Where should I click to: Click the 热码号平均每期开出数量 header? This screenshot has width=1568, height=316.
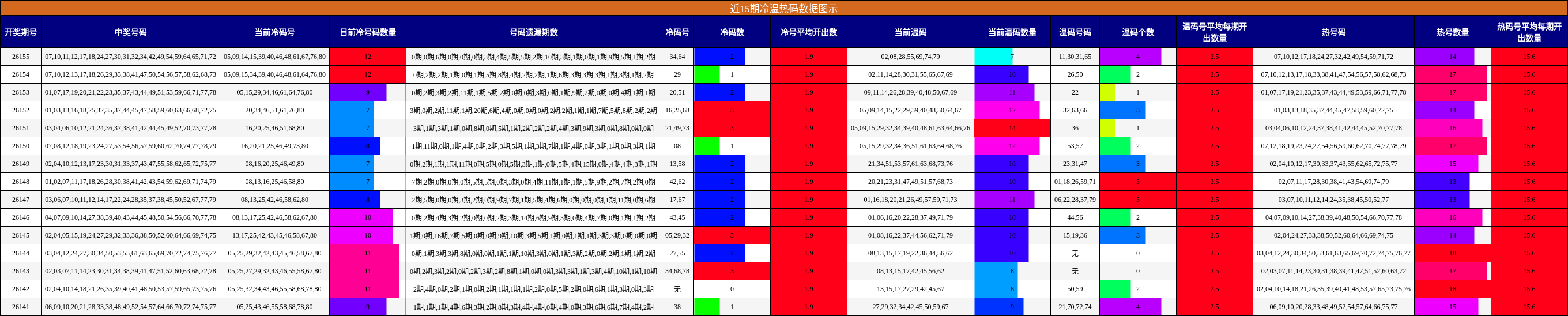point(1529,32)
